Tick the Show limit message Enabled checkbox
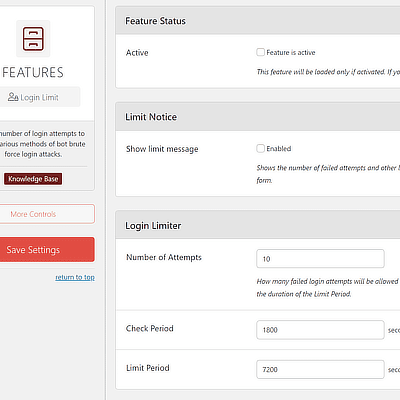The image size is (400, 400). tap(261, 148)
